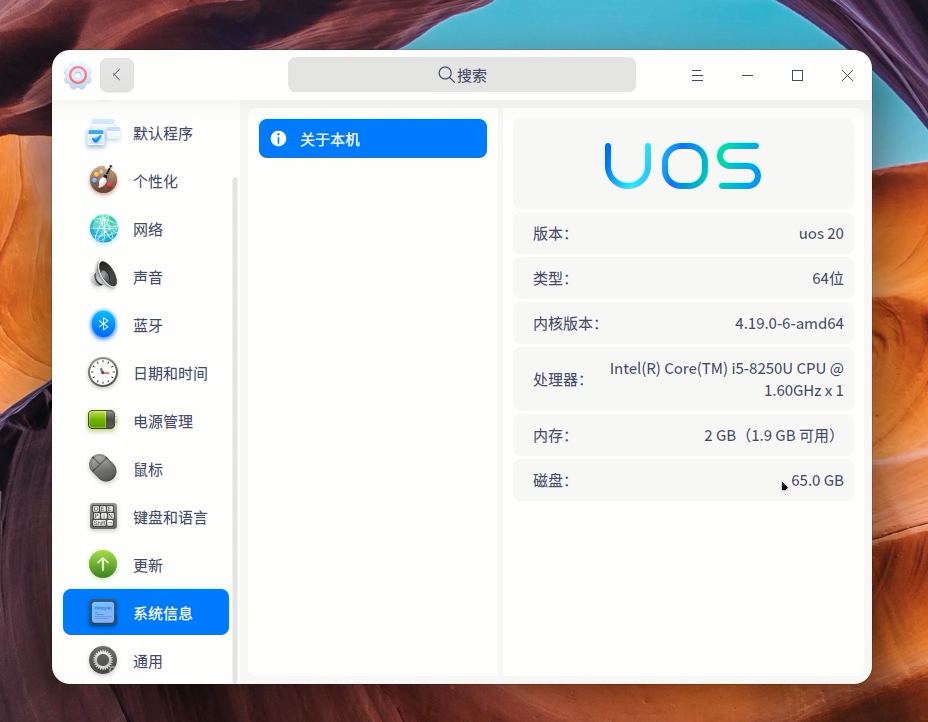
Task: Click the 处理器: label
Action: pos(558,379)
